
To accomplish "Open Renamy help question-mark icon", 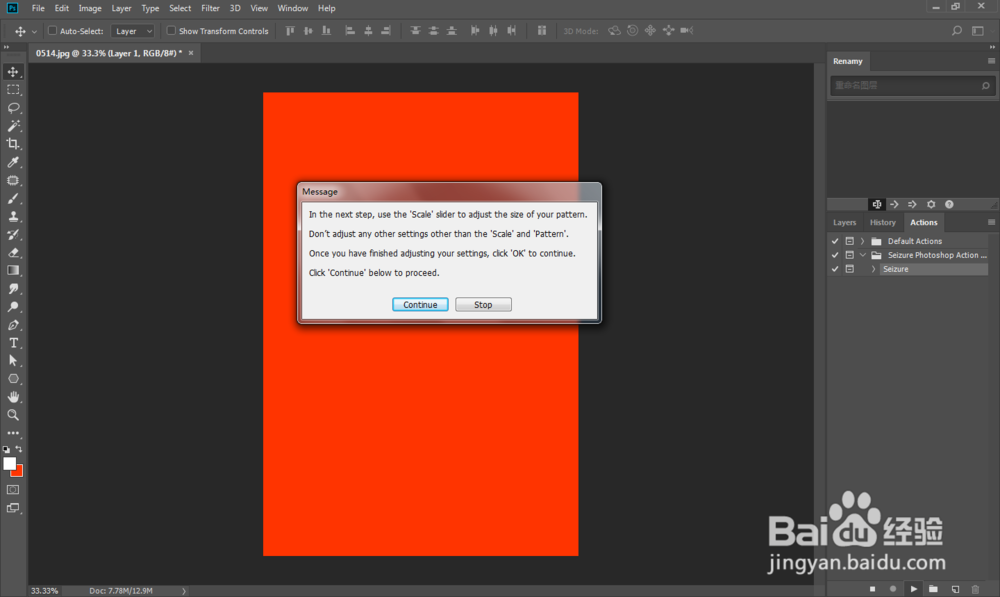I will pyautogui.click(x=949, y=204).
